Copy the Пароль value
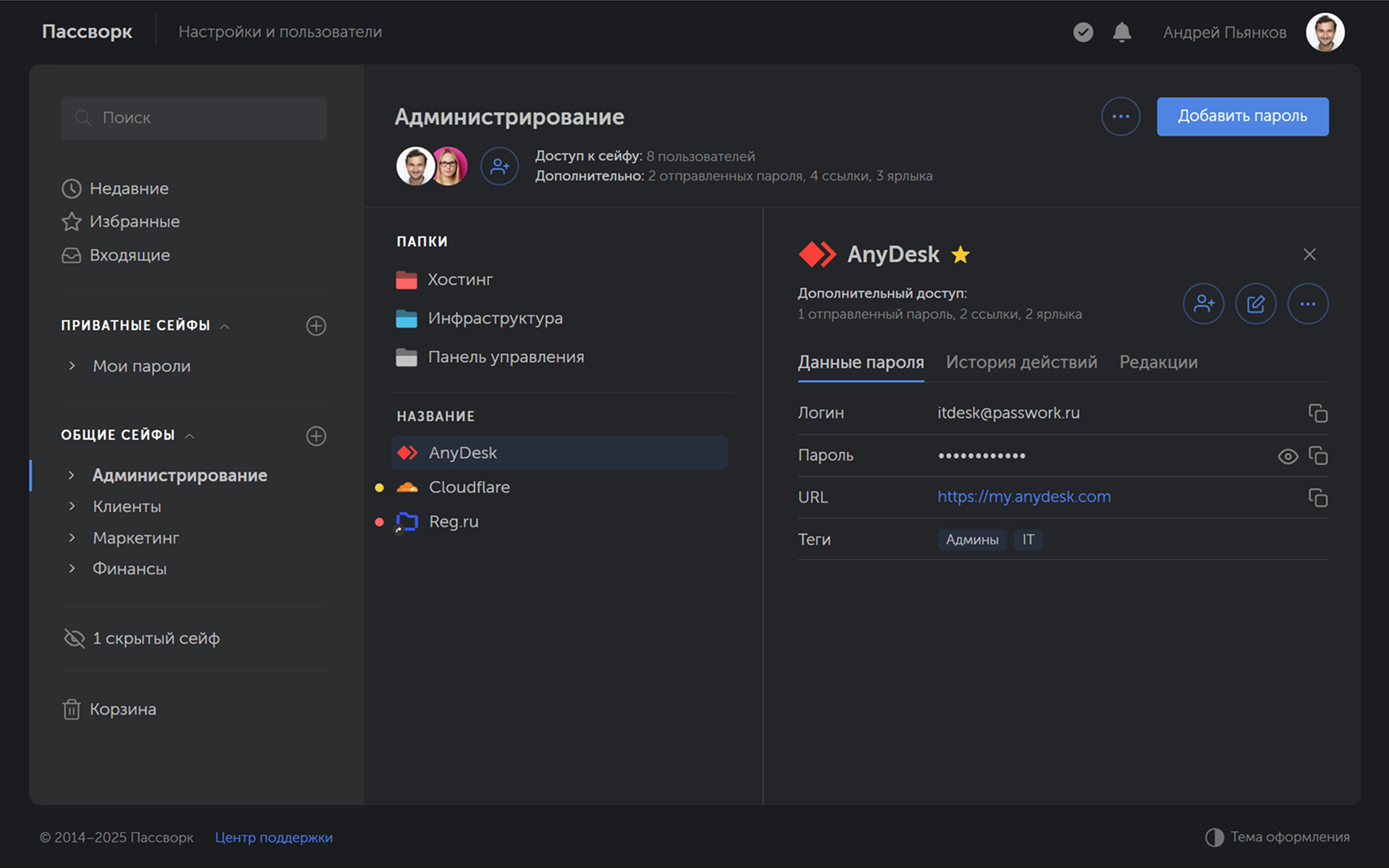The width and height of the screenshot is (1389, 868). (x=1318, y=456)
